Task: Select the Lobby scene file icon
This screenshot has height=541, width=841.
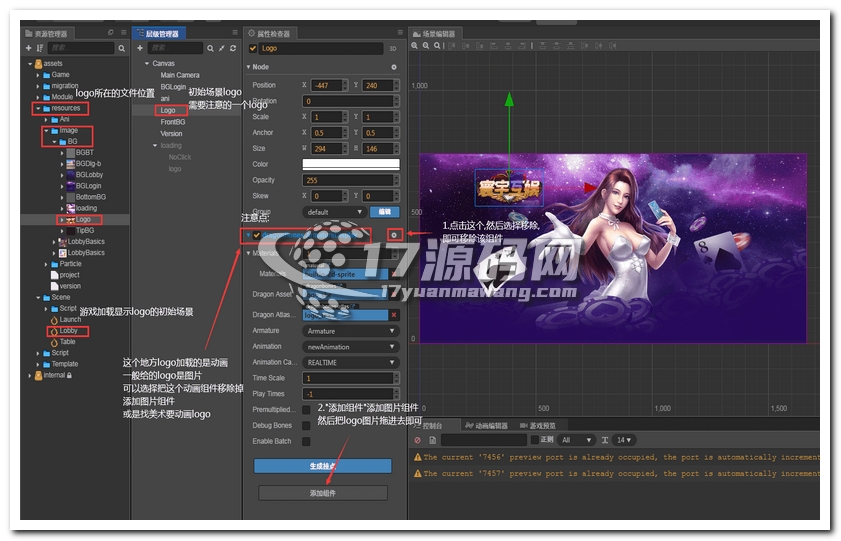Action: (54, 331)
